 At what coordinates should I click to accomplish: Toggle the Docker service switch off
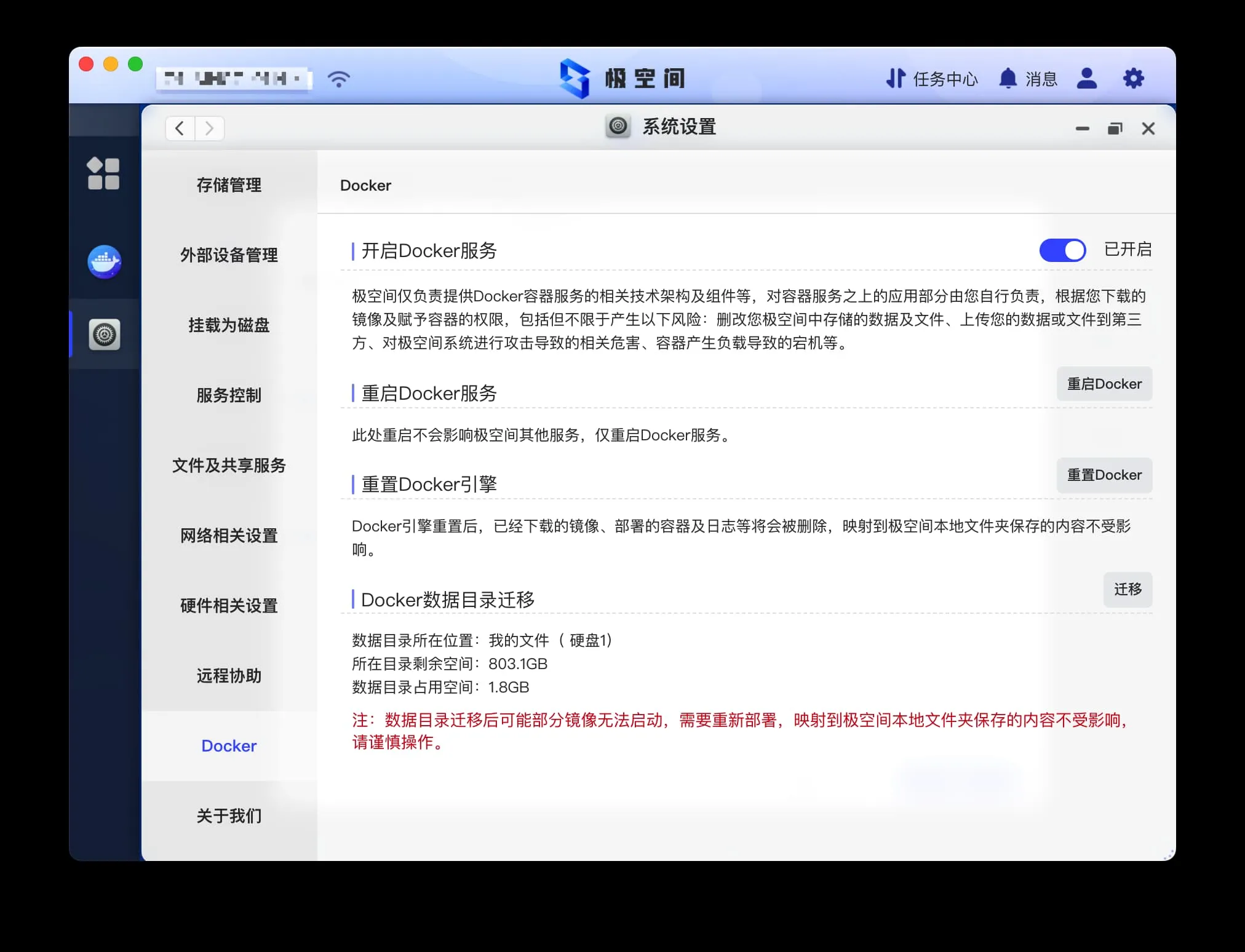(1062, 250)
